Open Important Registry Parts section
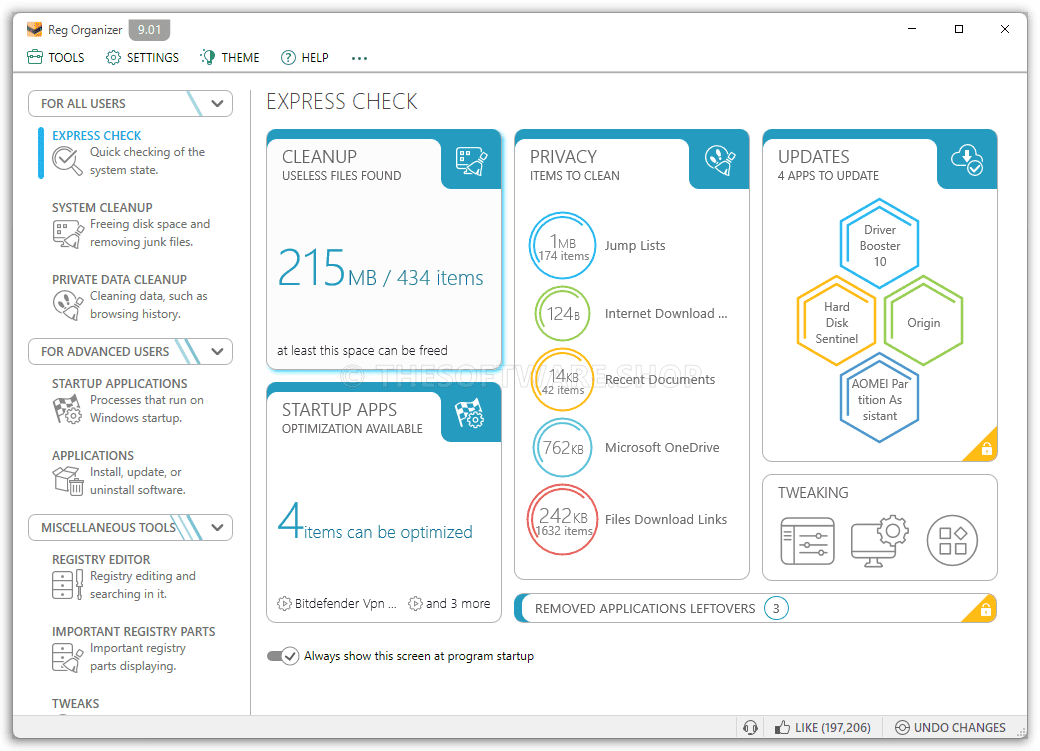This screenshot has width=1040, height=751. click(x=135, y=648)
